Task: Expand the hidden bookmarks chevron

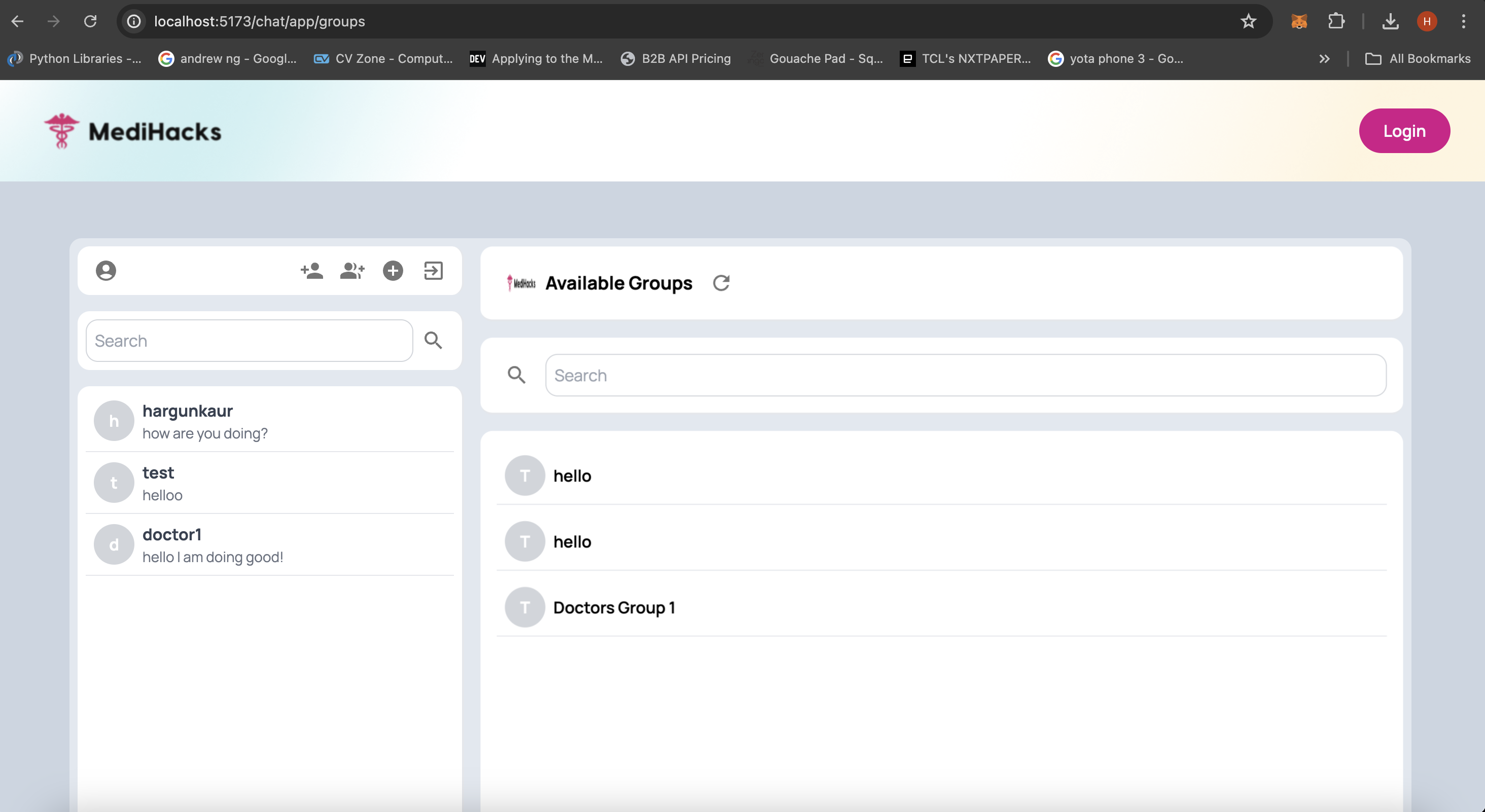Action: pyautogui.click(x=1324, y=58)
